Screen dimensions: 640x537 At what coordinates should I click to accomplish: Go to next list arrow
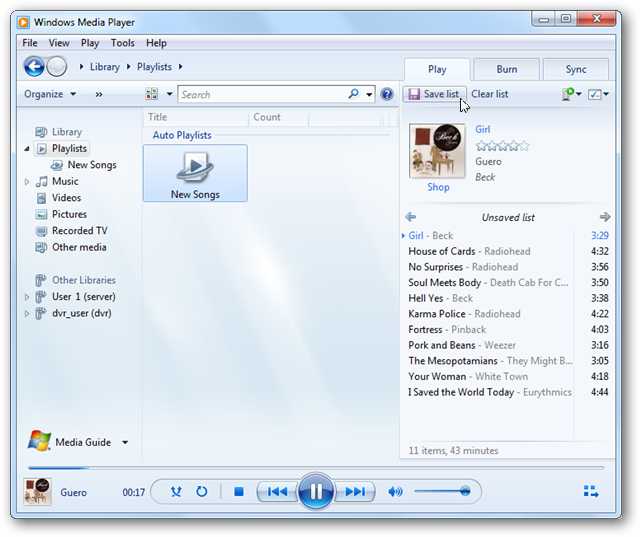605,217
